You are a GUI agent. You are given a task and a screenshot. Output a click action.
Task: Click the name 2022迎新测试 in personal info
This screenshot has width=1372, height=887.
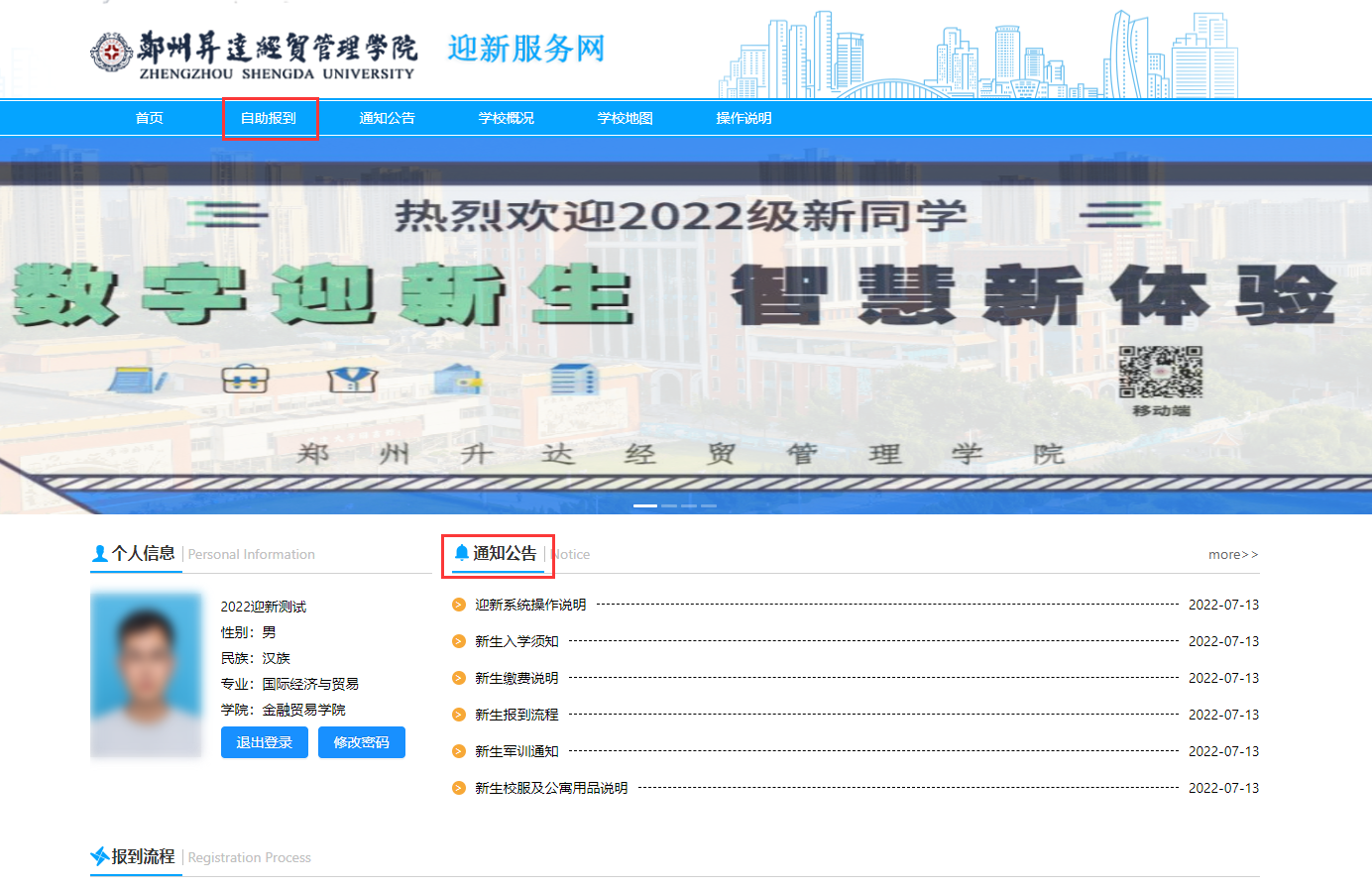(x=264, y=607)
